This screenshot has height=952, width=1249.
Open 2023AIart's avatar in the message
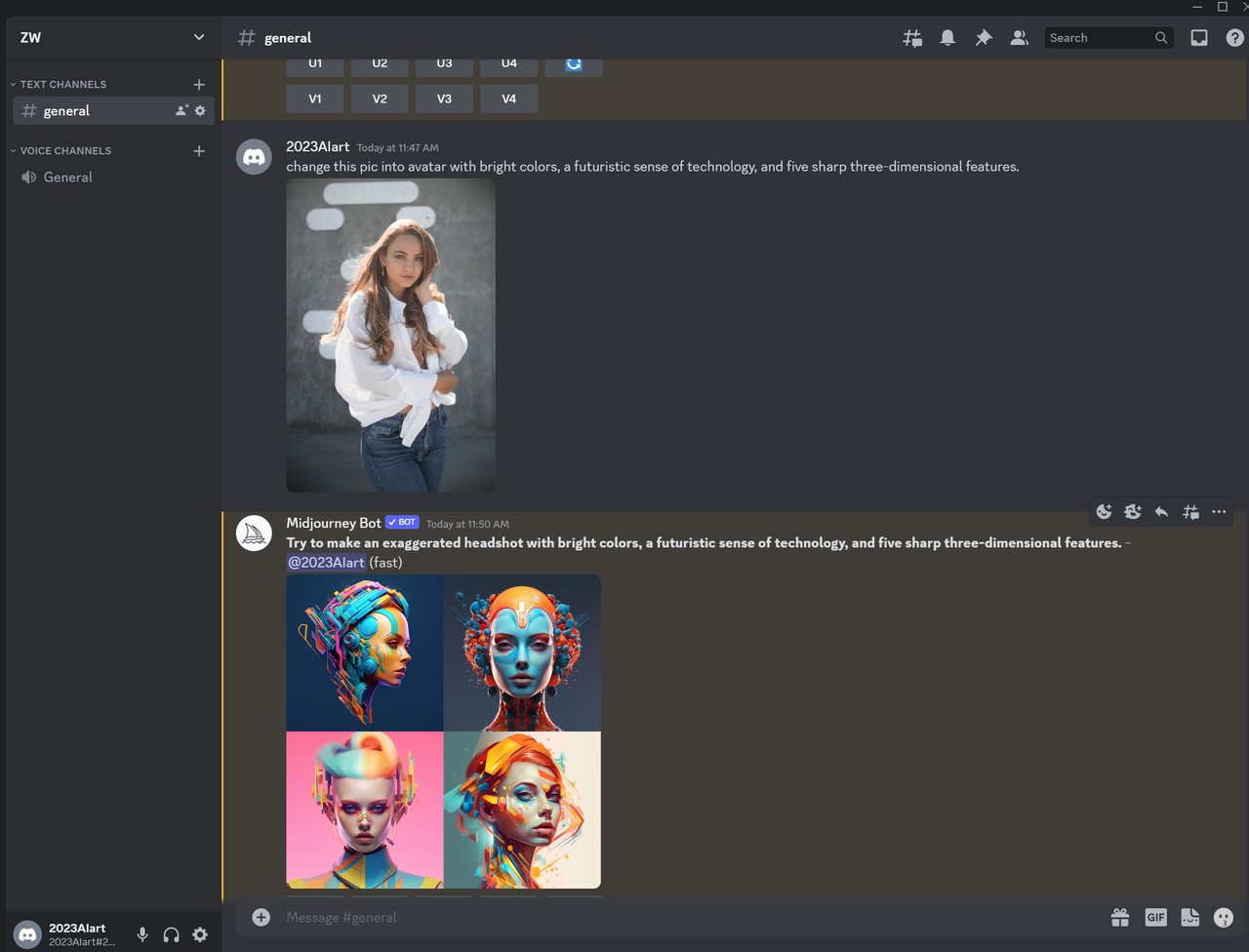click(254, 157)
